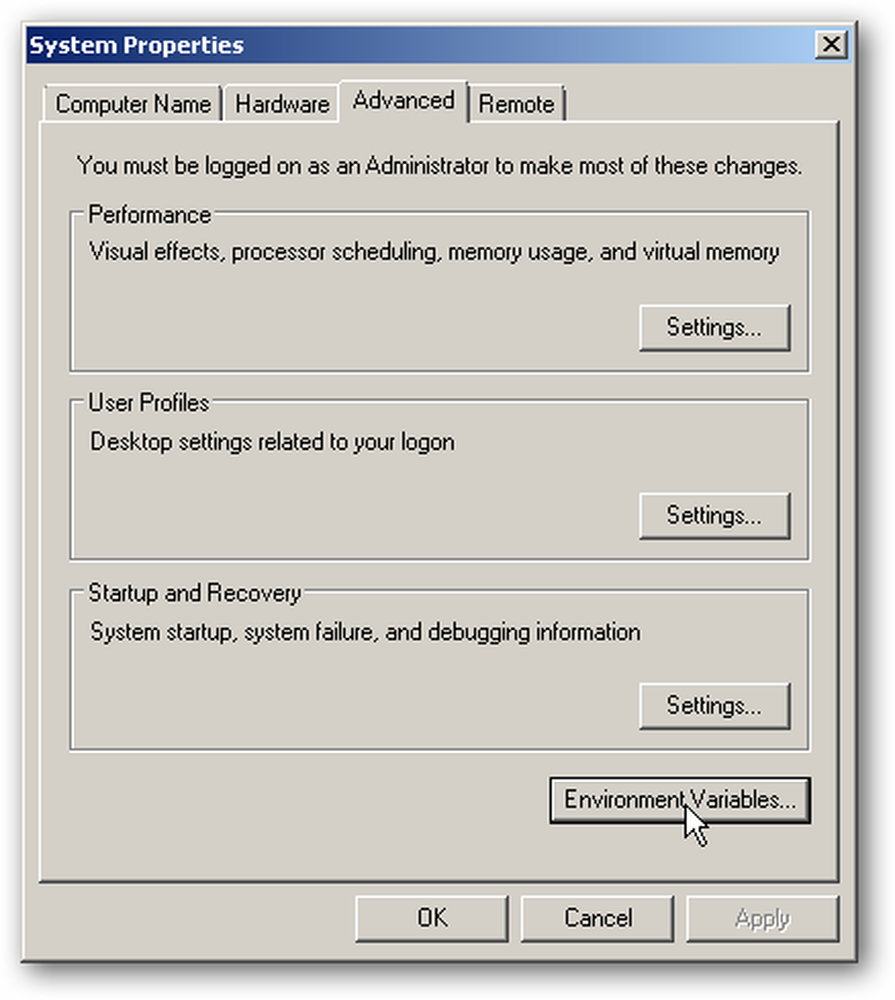The image size is (895, 1000).
Task: Click the Startup and Recovery group label
Action: [195, 593]
